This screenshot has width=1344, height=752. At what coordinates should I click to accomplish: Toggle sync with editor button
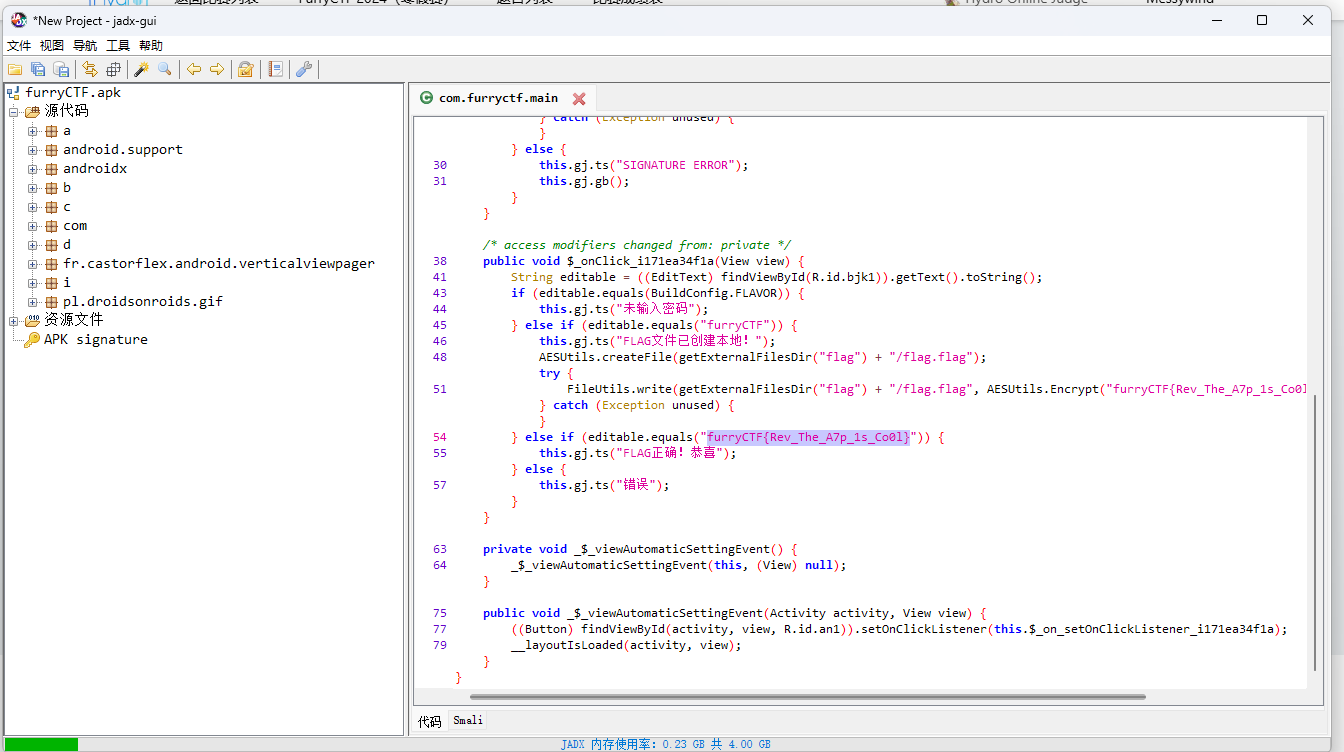pyautogui.click(x=90, y=69)
